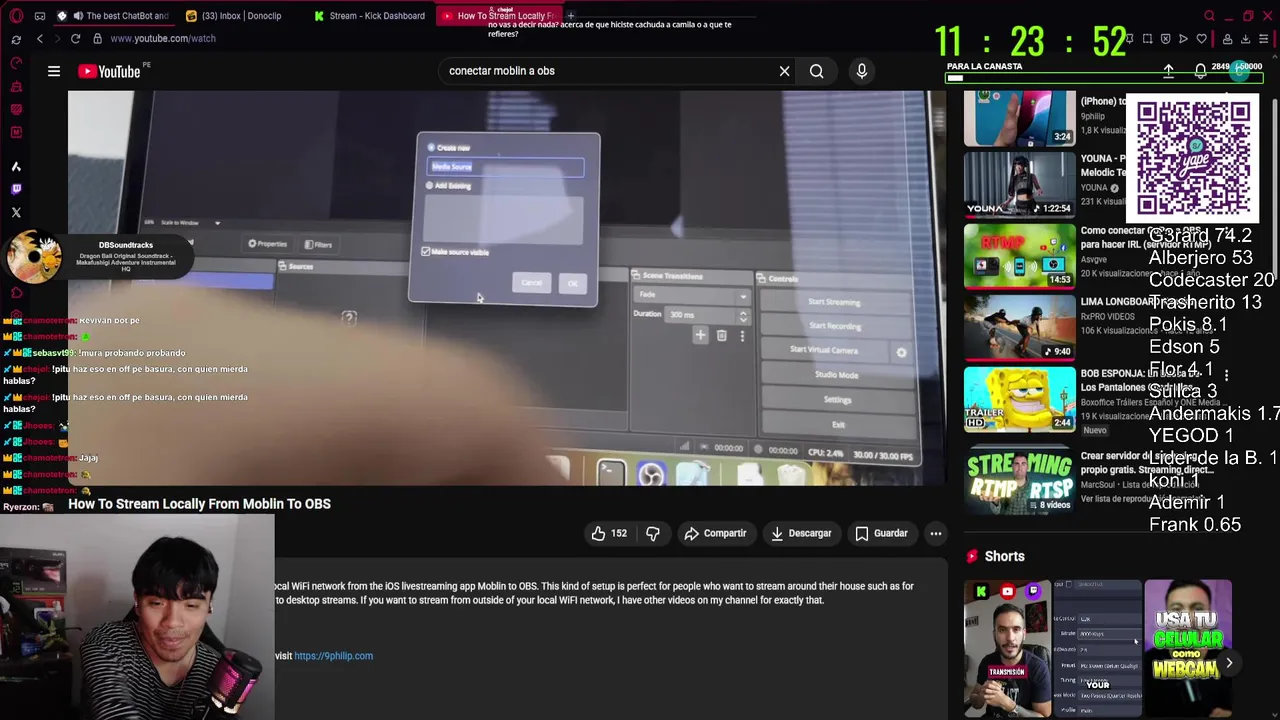Click the video player area to pause

[x=507, y=288]
